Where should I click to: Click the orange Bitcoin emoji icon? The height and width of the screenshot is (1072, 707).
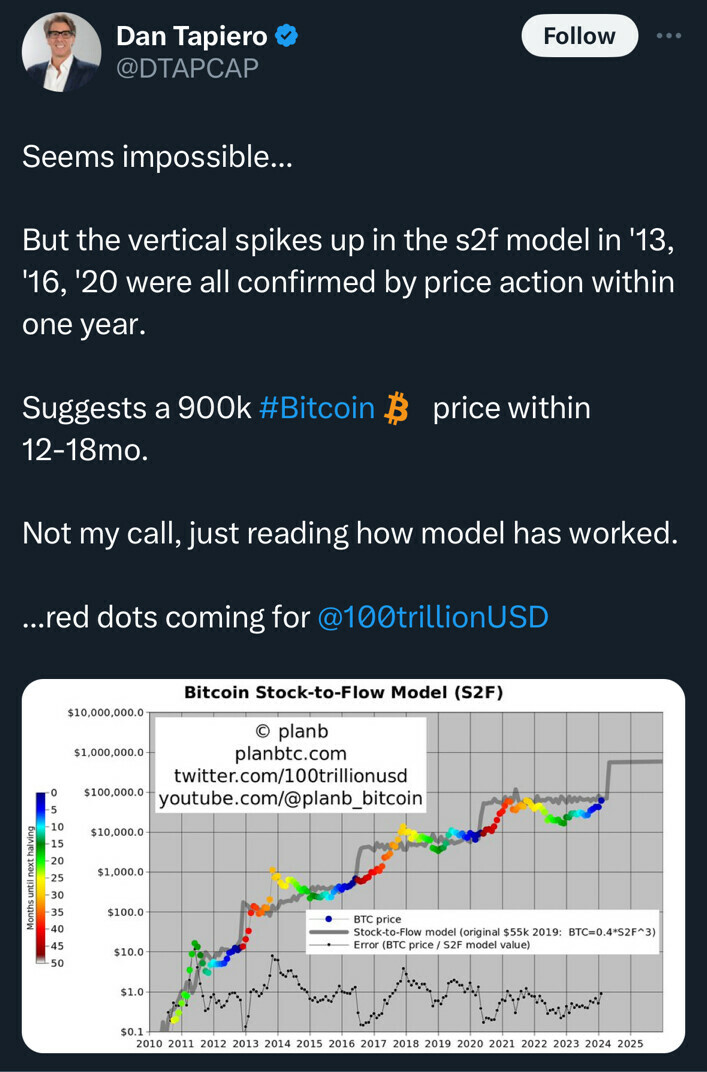tap(398, 409)
